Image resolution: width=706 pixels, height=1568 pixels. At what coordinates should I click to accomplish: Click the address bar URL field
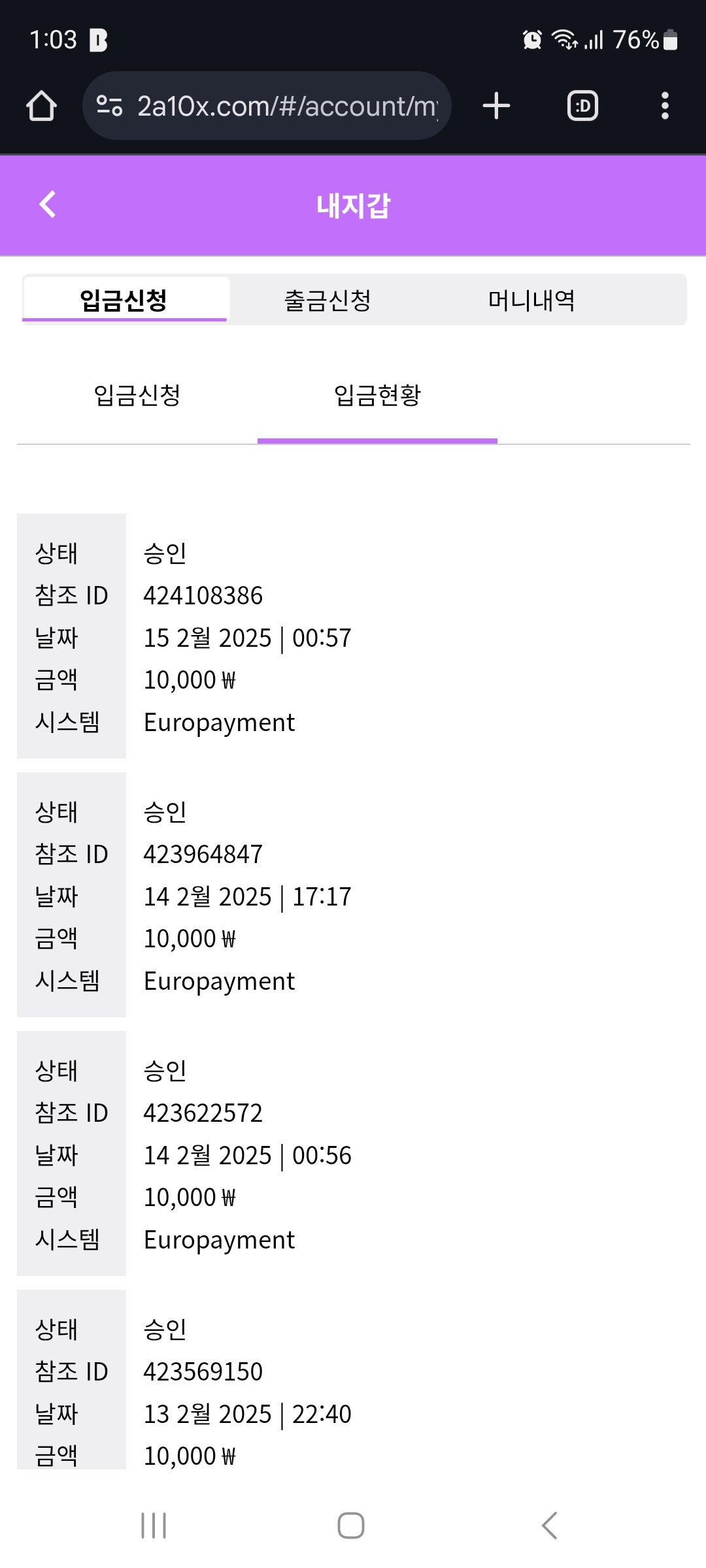point(286,106)
